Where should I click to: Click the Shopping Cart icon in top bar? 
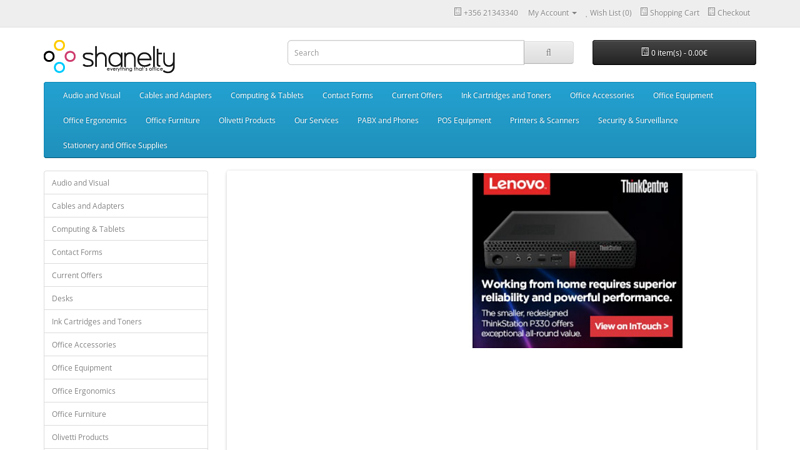coord(644,12)
